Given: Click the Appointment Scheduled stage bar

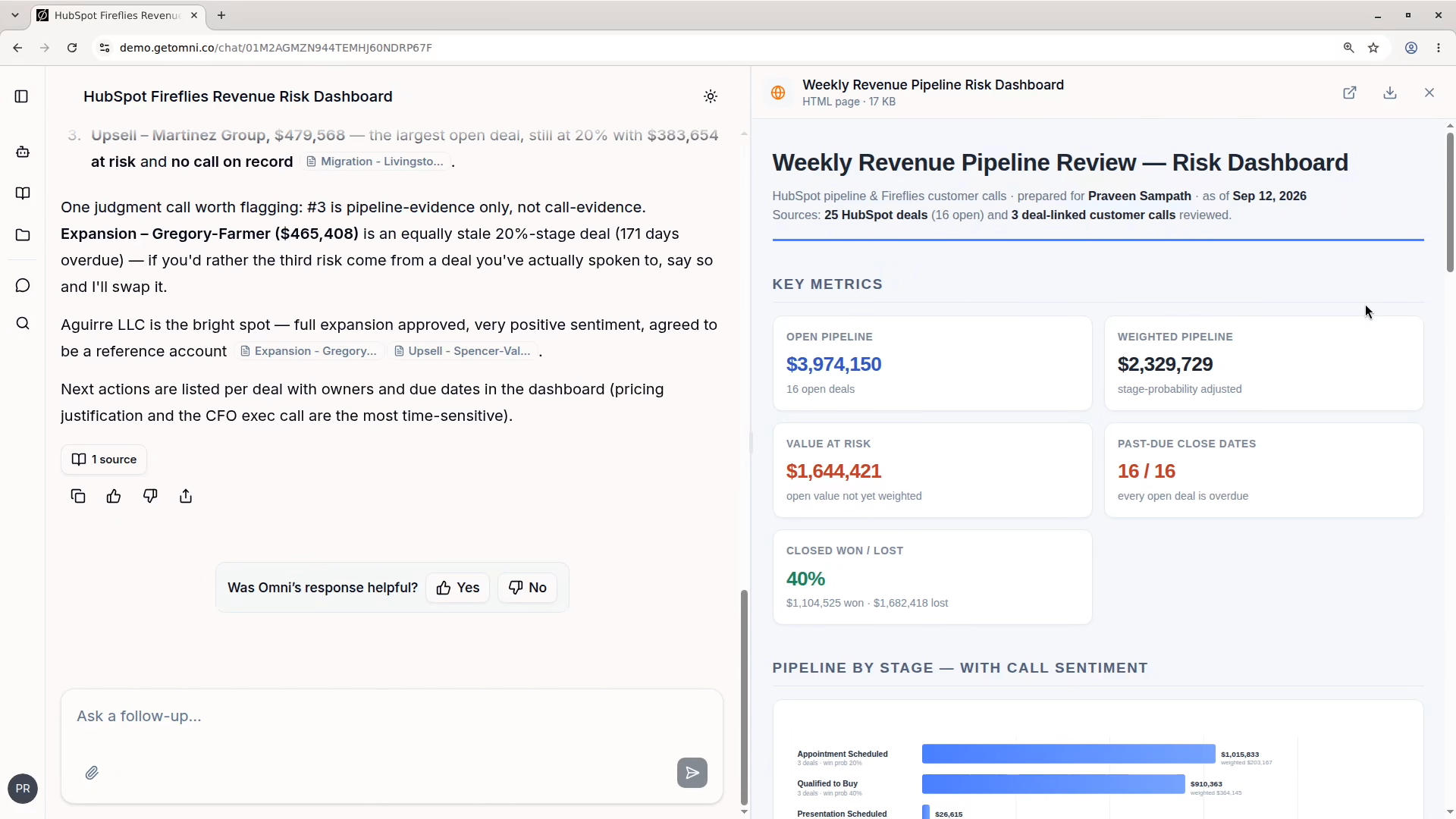Looking at the screenshot, I should point(1068,754).
